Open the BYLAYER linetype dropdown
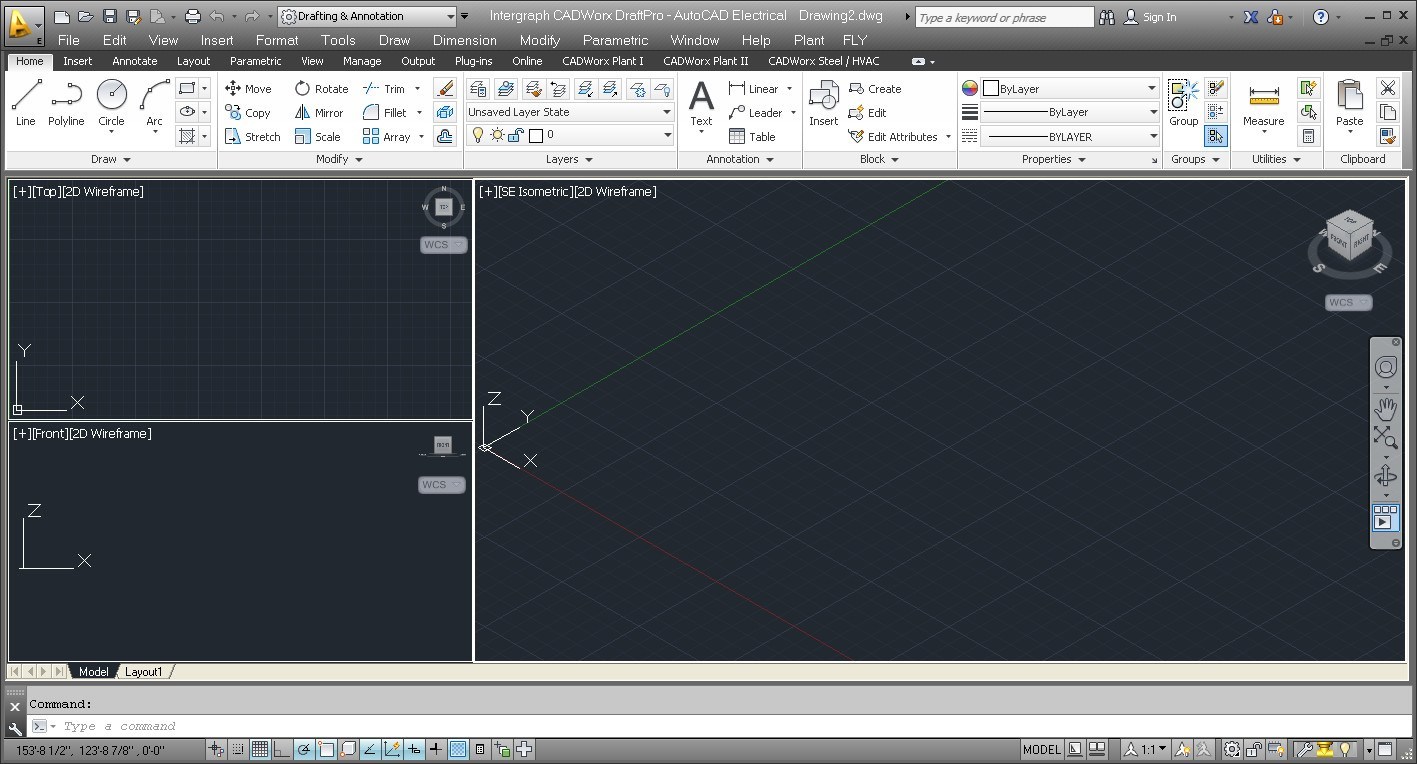Screen dimensions: 1417x764 (x=1069, y=136)
